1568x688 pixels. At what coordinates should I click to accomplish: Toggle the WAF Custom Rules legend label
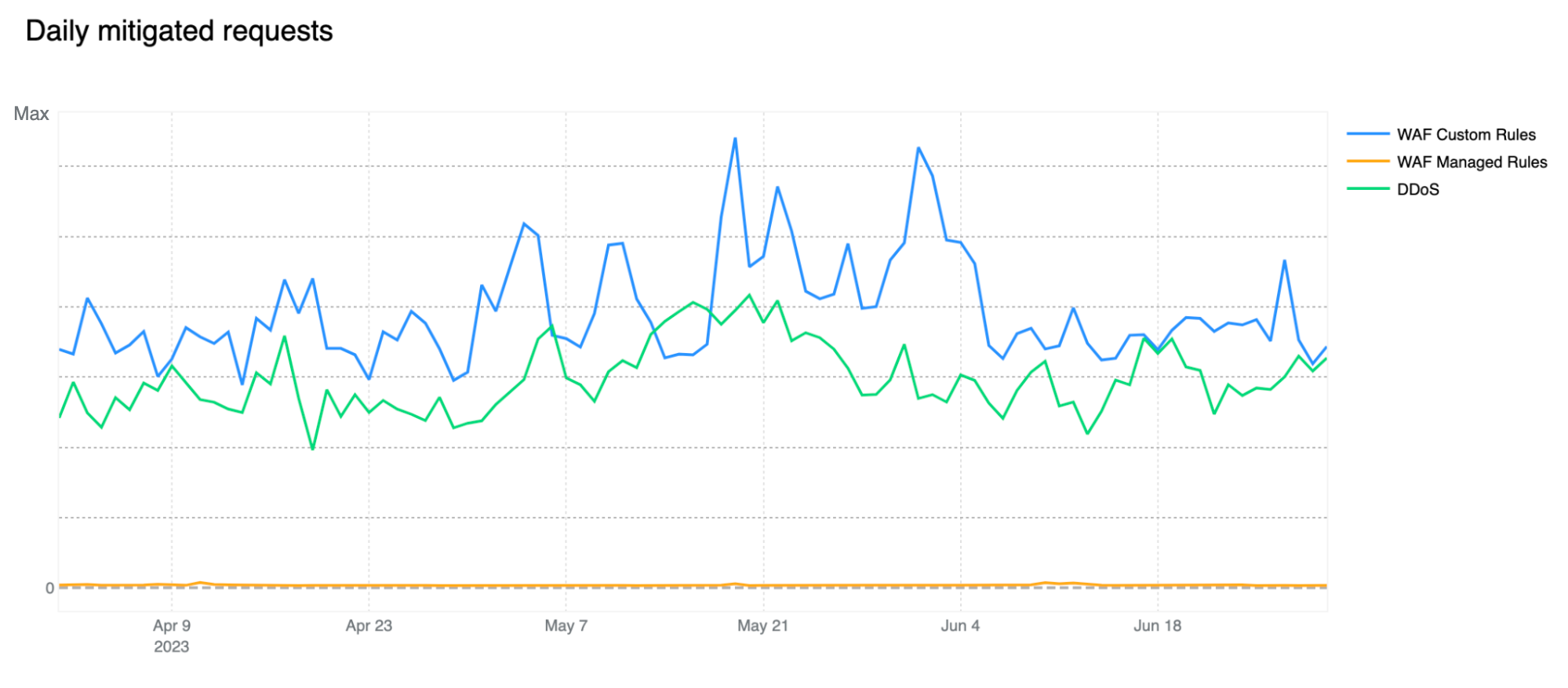(x=1465, y=135)
